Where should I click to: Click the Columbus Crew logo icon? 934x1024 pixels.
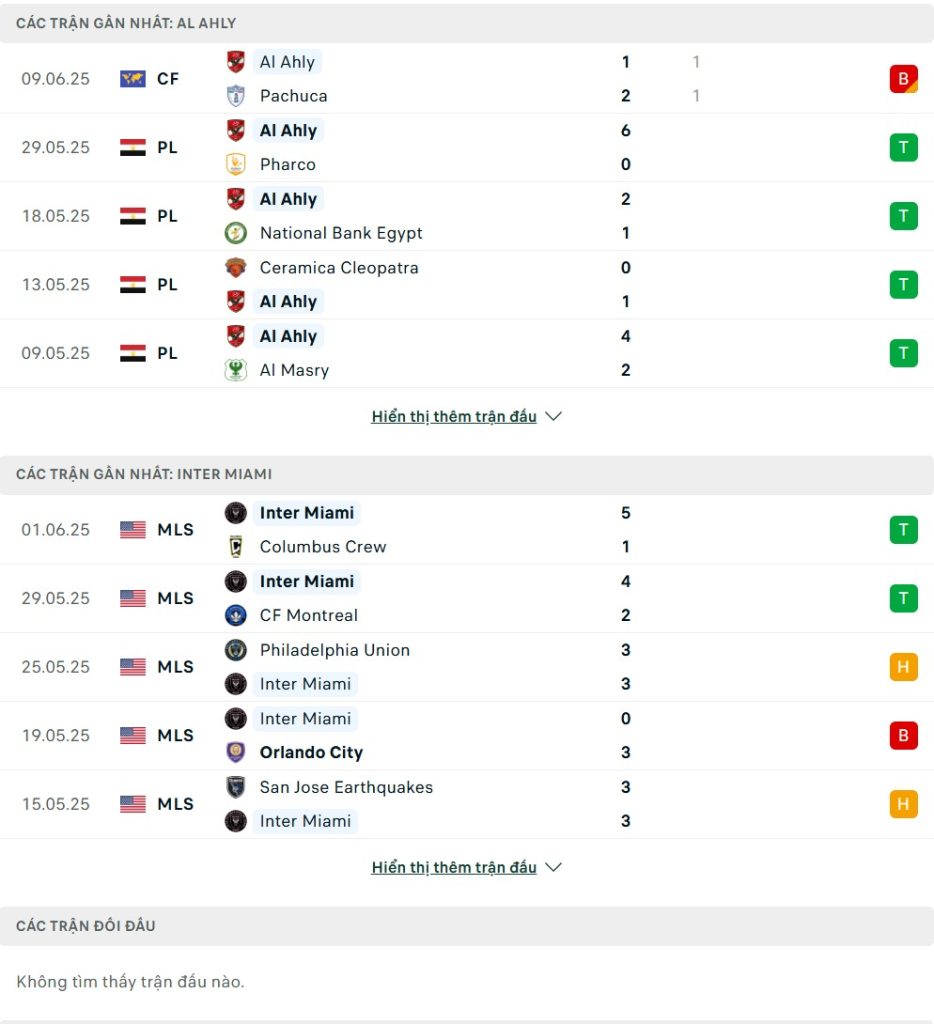click(236, 547)
